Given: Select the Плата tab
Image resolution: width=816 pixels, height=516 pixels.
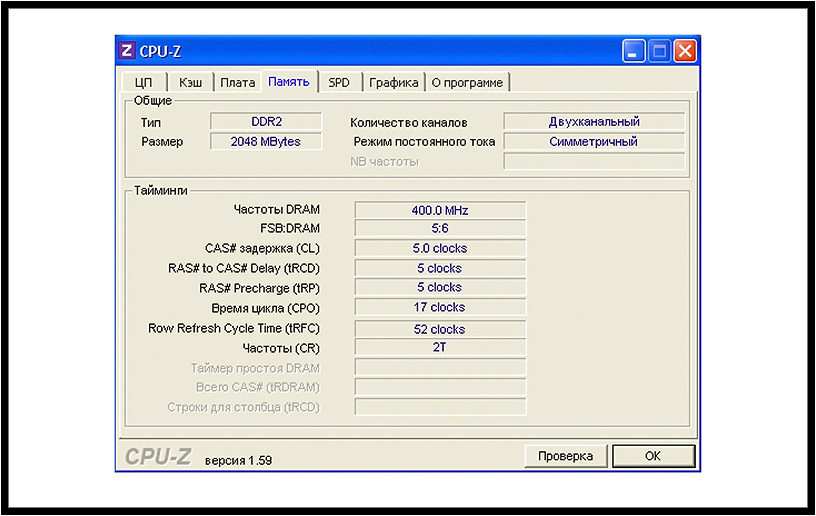Looking at the screenshot, I should click(x=237, y=83).
